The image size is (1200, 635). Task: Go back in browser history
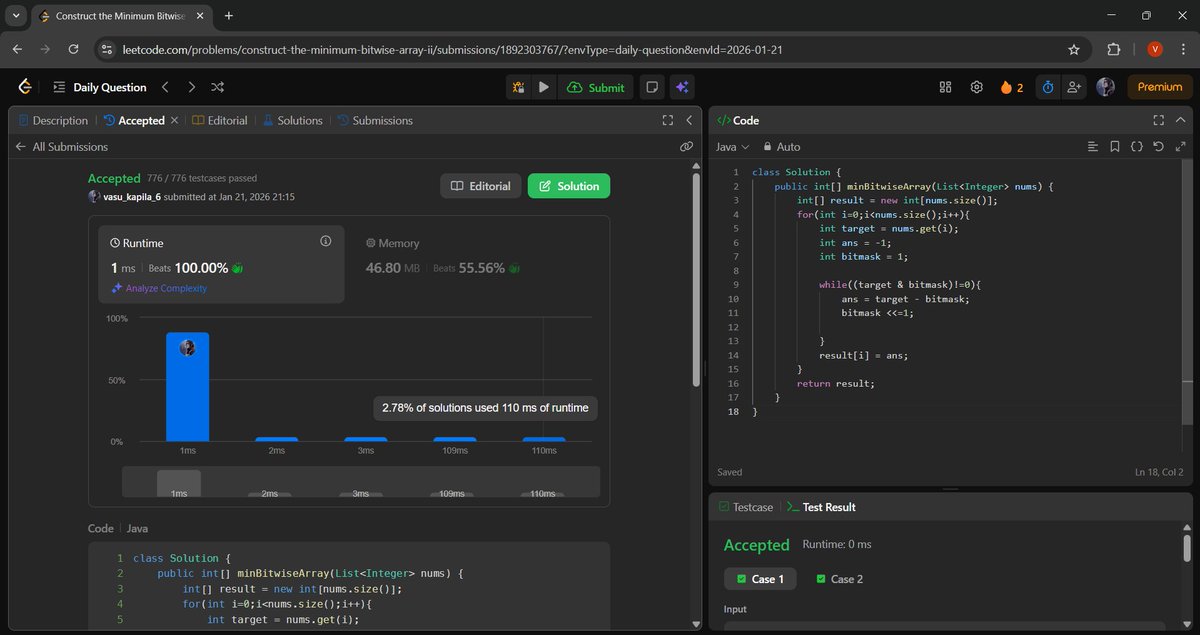[x=17, y=49]
